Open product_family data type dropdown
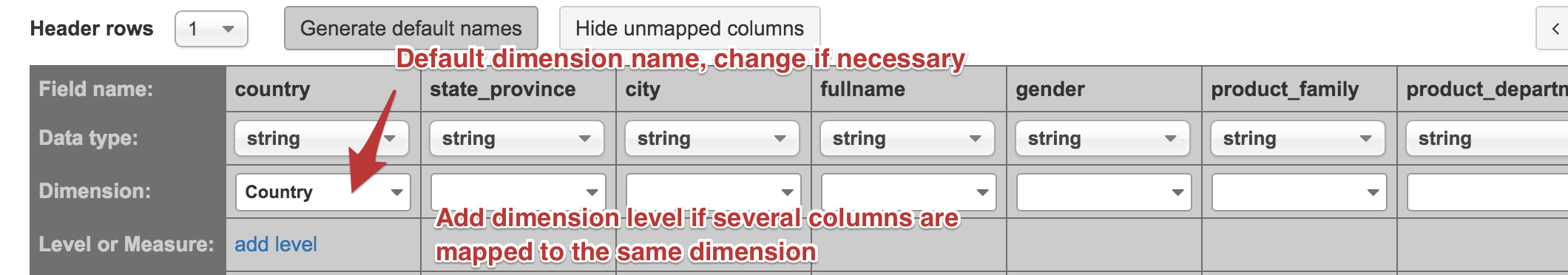The image size is (1568, 275). 1298,138
